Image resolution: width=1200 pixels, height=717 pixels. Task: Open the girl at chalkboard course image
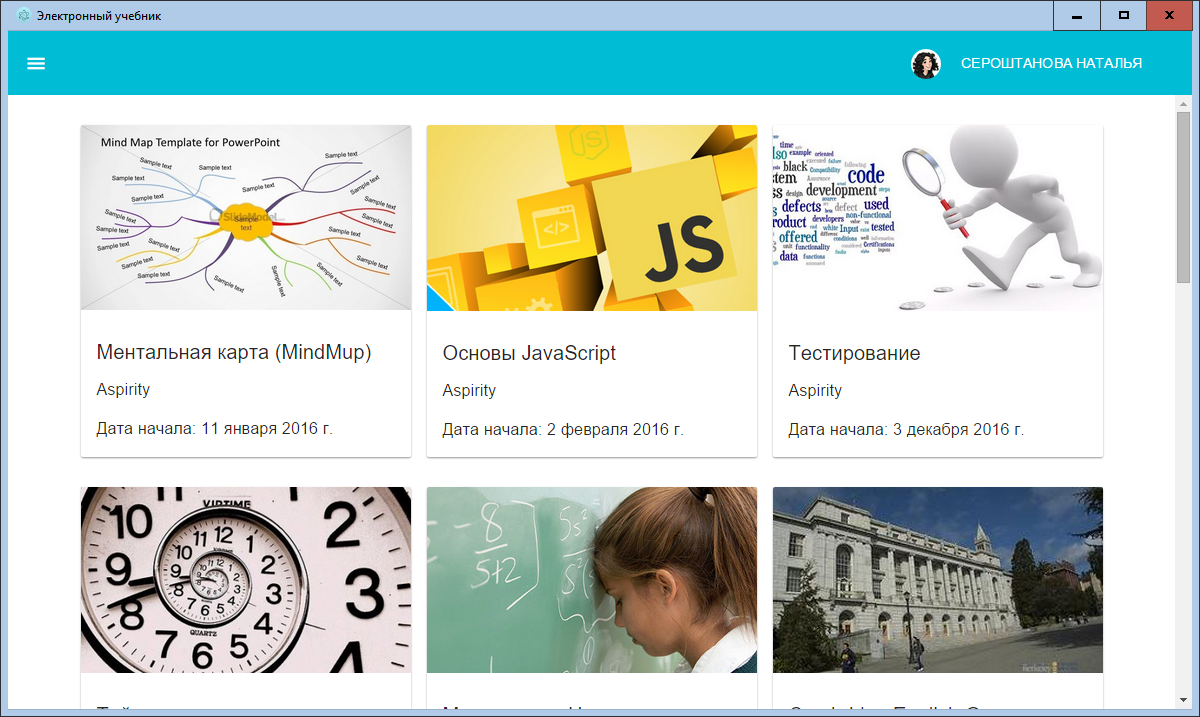pyautogui.click(x=592, y=580)
